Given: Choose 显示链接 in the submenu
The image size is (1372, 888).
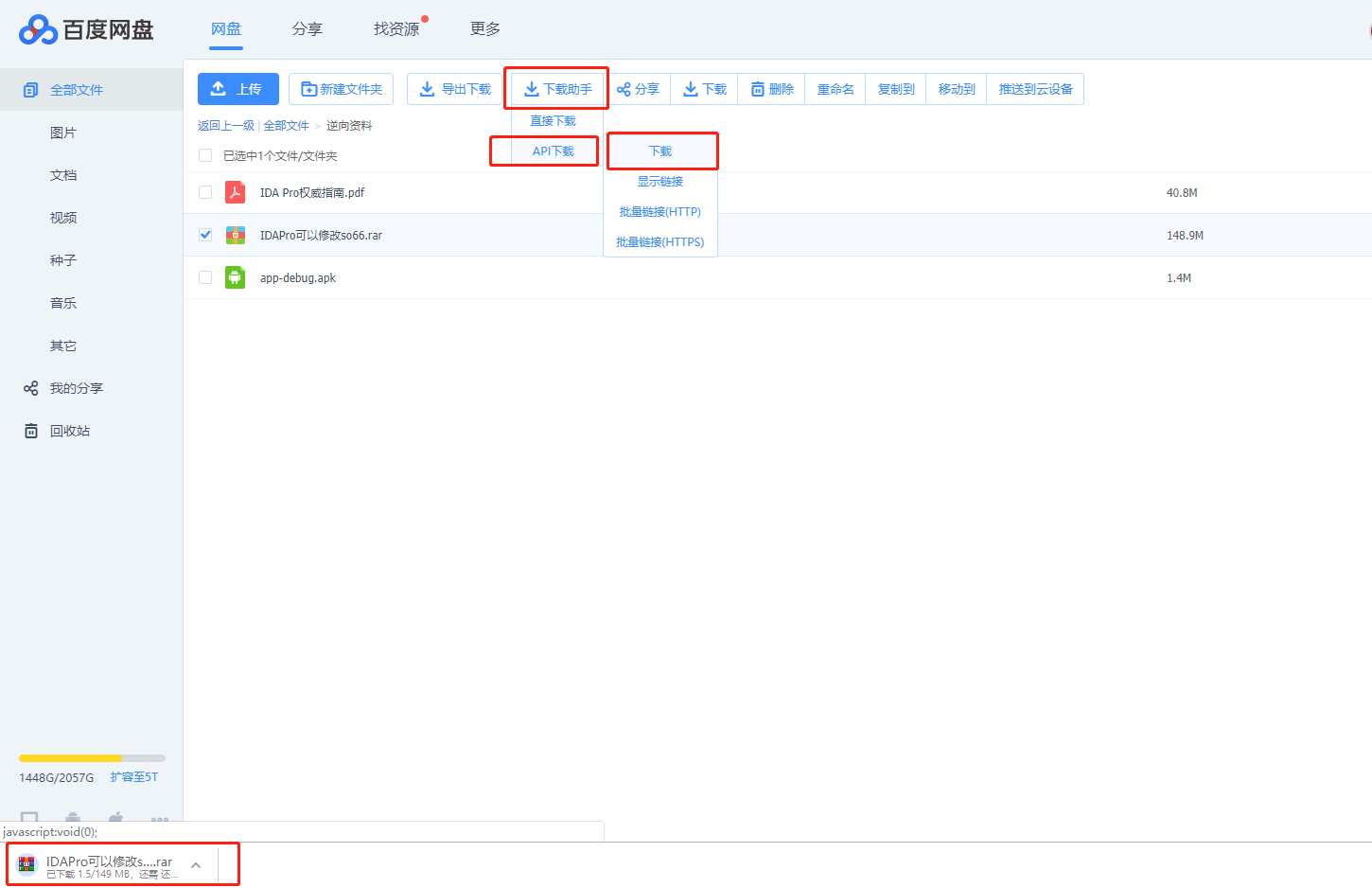Looking at the screenshot, I should point(660,182).
